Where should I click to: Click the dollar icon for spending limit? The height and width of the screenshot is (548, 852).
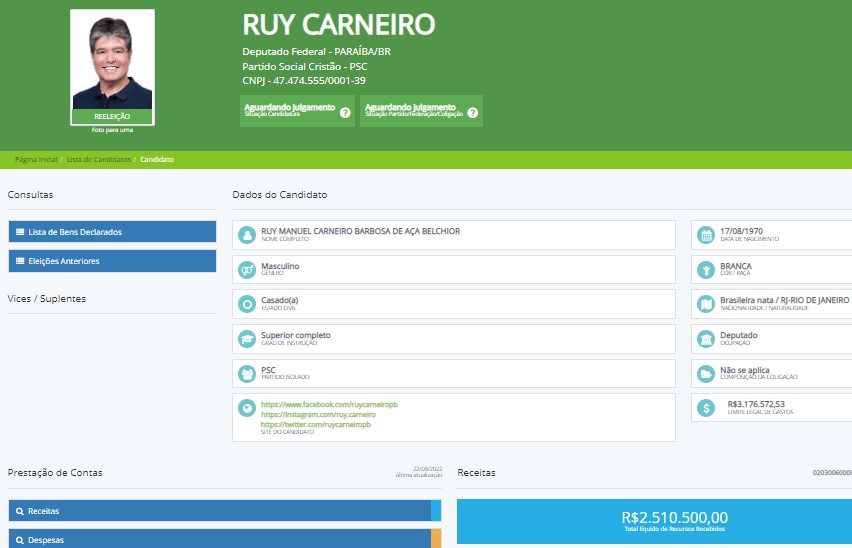coord(706,408)
